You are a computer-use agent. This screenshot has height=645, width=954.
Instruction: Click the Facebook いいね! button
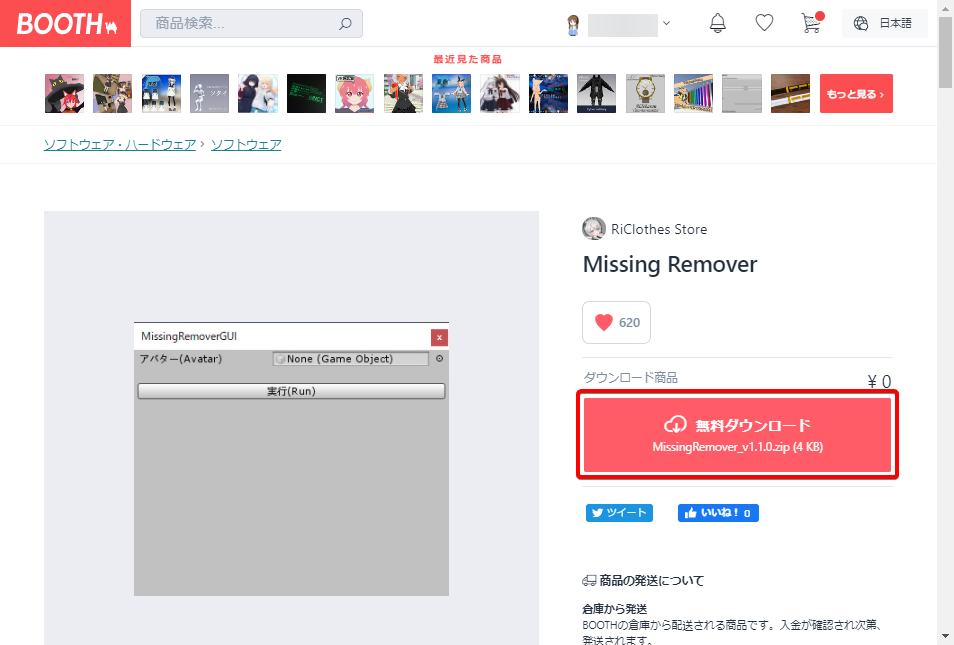coord(718,513)
